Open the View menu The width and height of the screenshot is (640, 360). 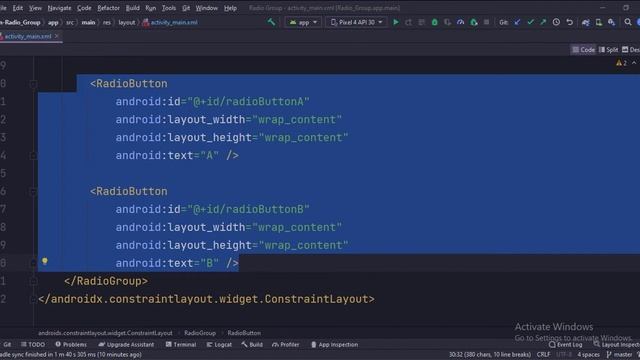point(35,8)
